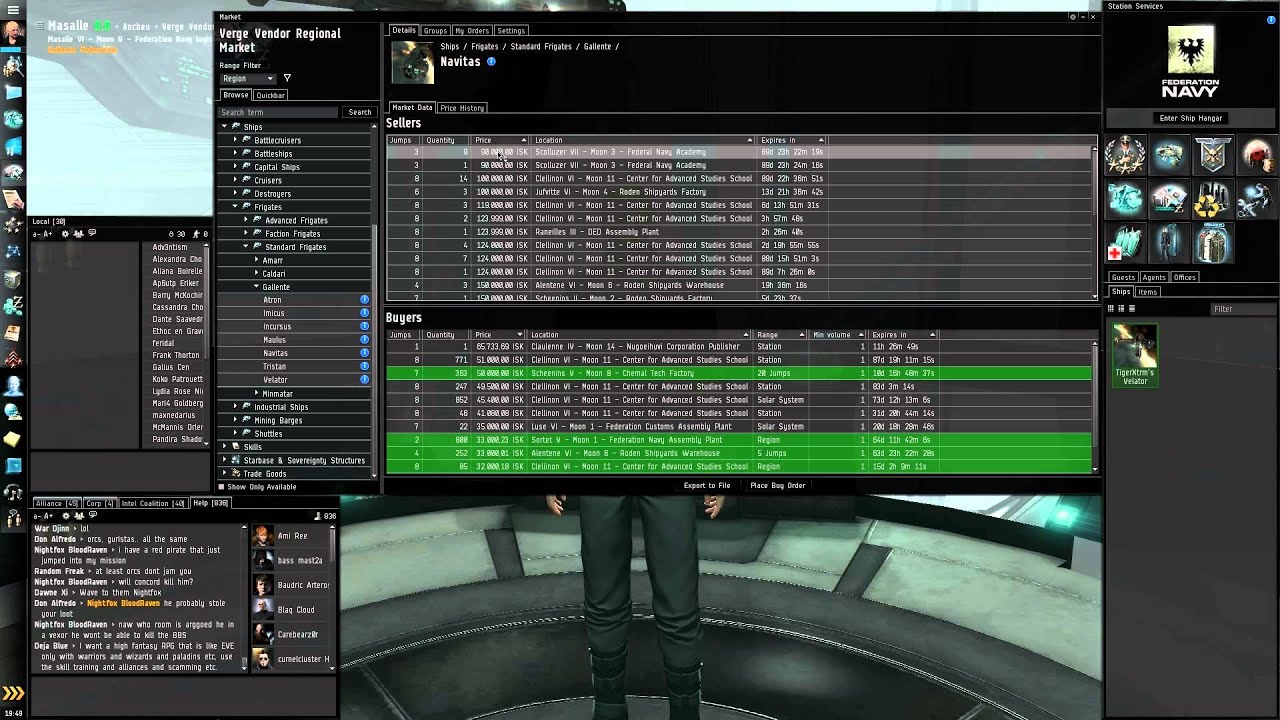The height and width of the screenshot is (720, 1280).
Task: Open station locker storage icon
Action: coord(1212,244)
